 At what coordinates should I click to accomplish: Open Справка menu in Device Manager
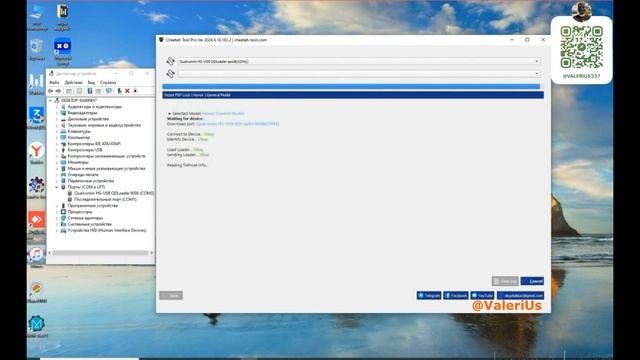point(108,82)
